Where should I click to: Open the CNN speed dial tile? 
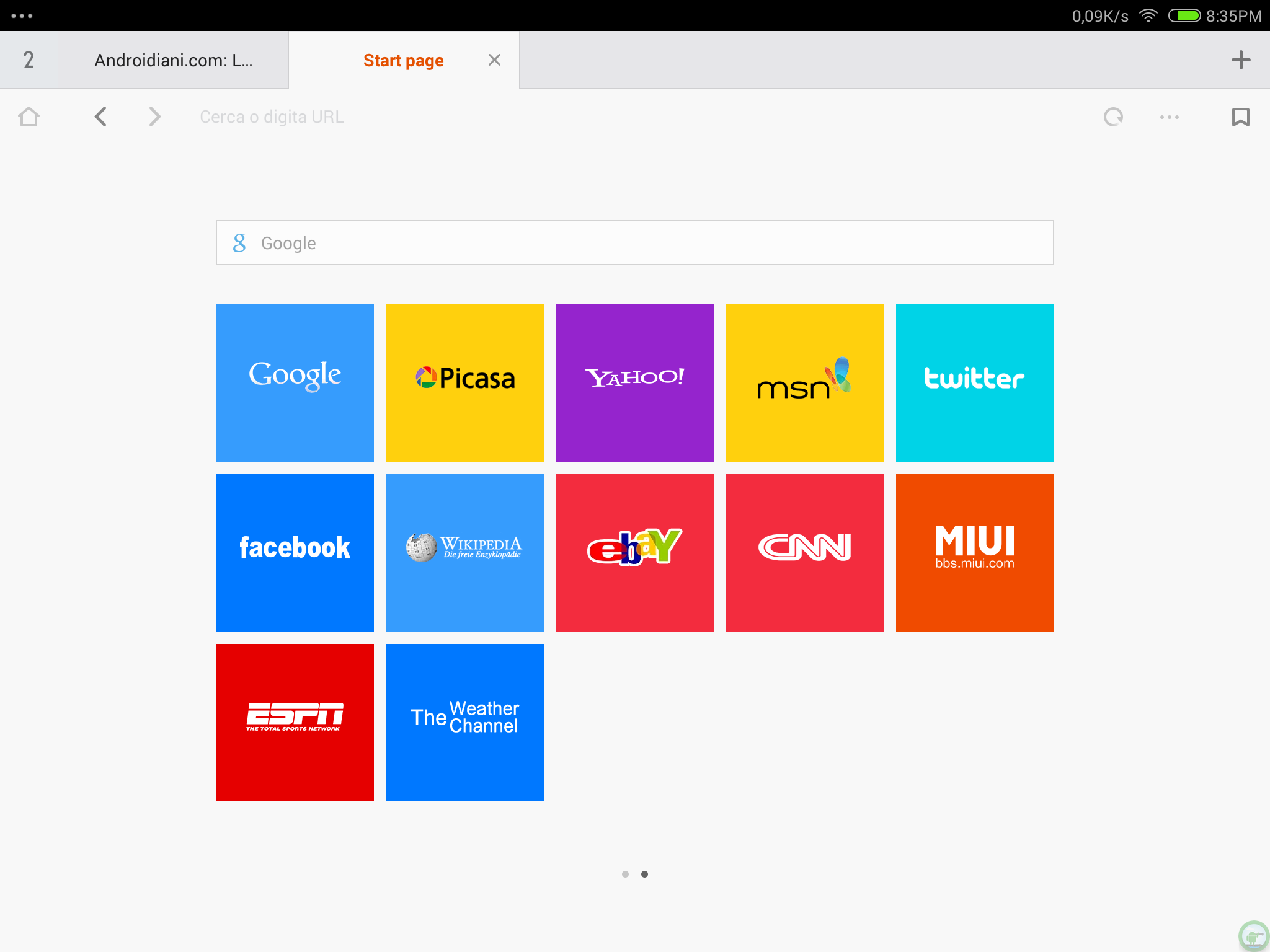tap(805, 553)
